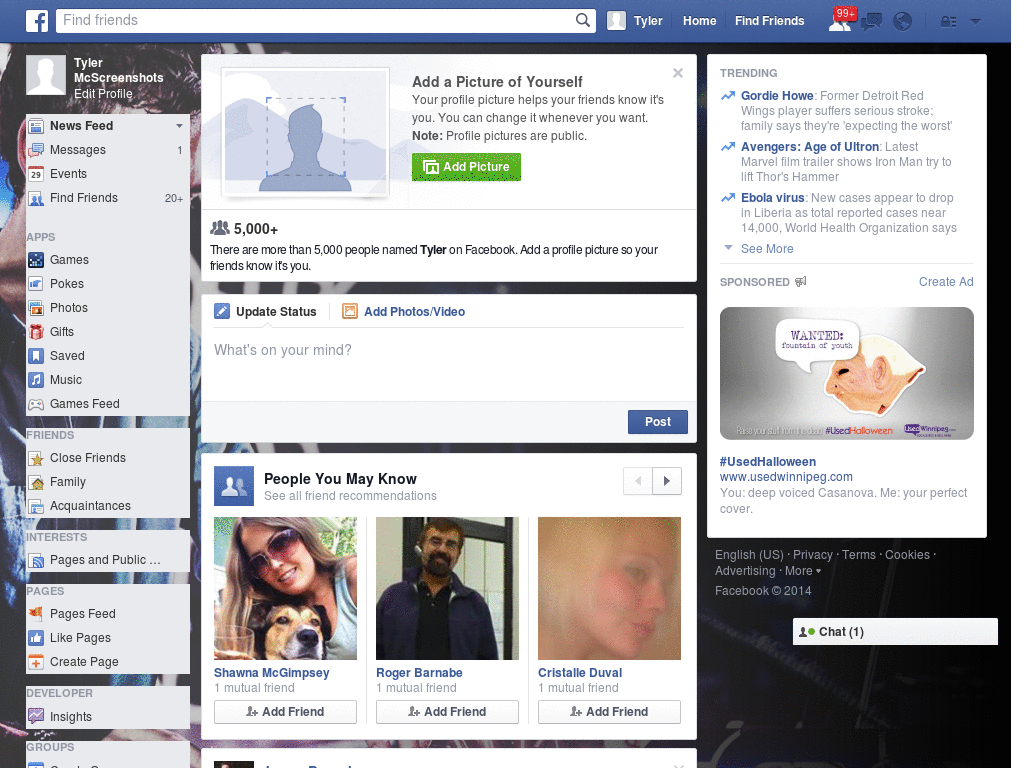Viewport: 1024px width, 768px height.
Task: Click the Music note icon
Action: pyautogui.click(x=37, y=380)
